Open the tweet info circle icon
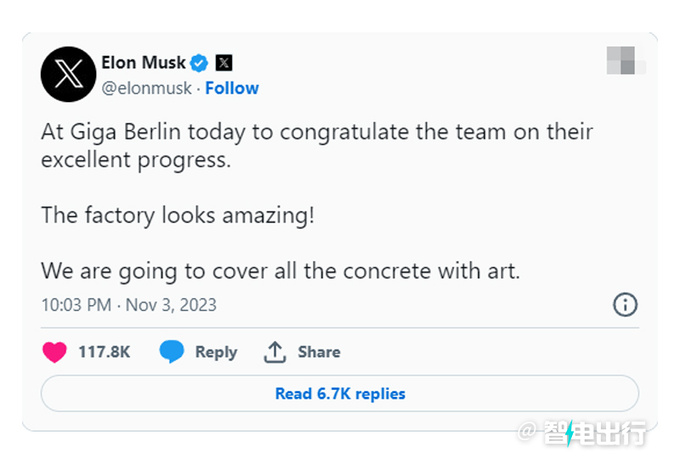 (624, 305)
